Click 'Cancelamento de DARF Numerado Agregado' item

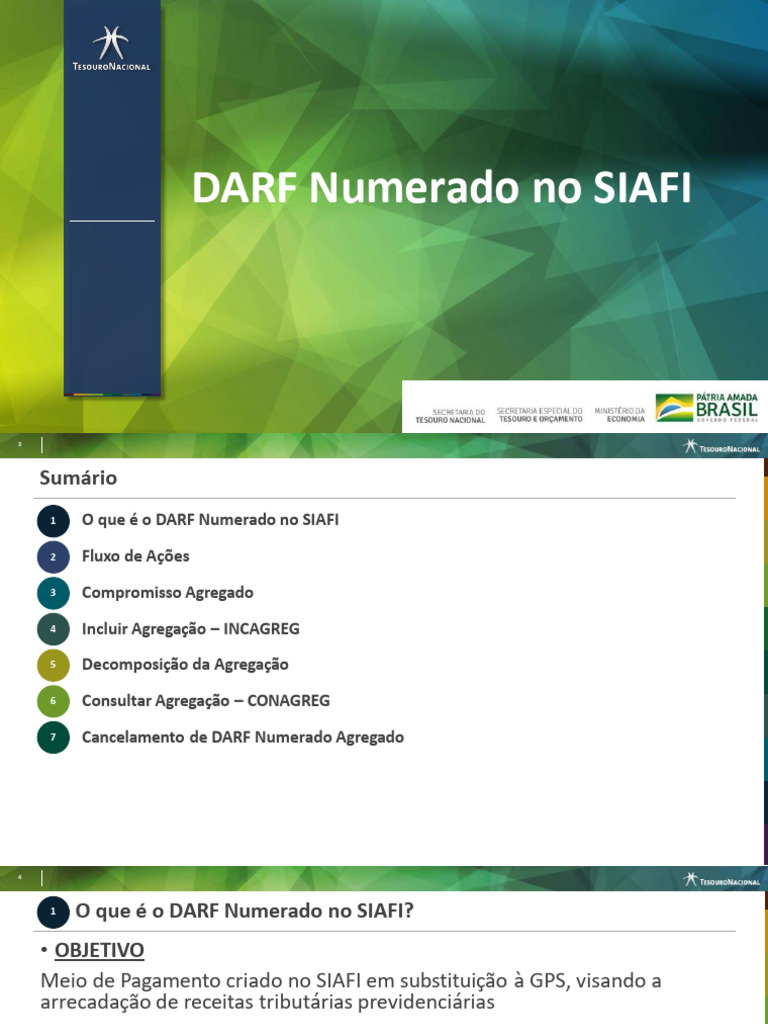click(x=243, y=737)
